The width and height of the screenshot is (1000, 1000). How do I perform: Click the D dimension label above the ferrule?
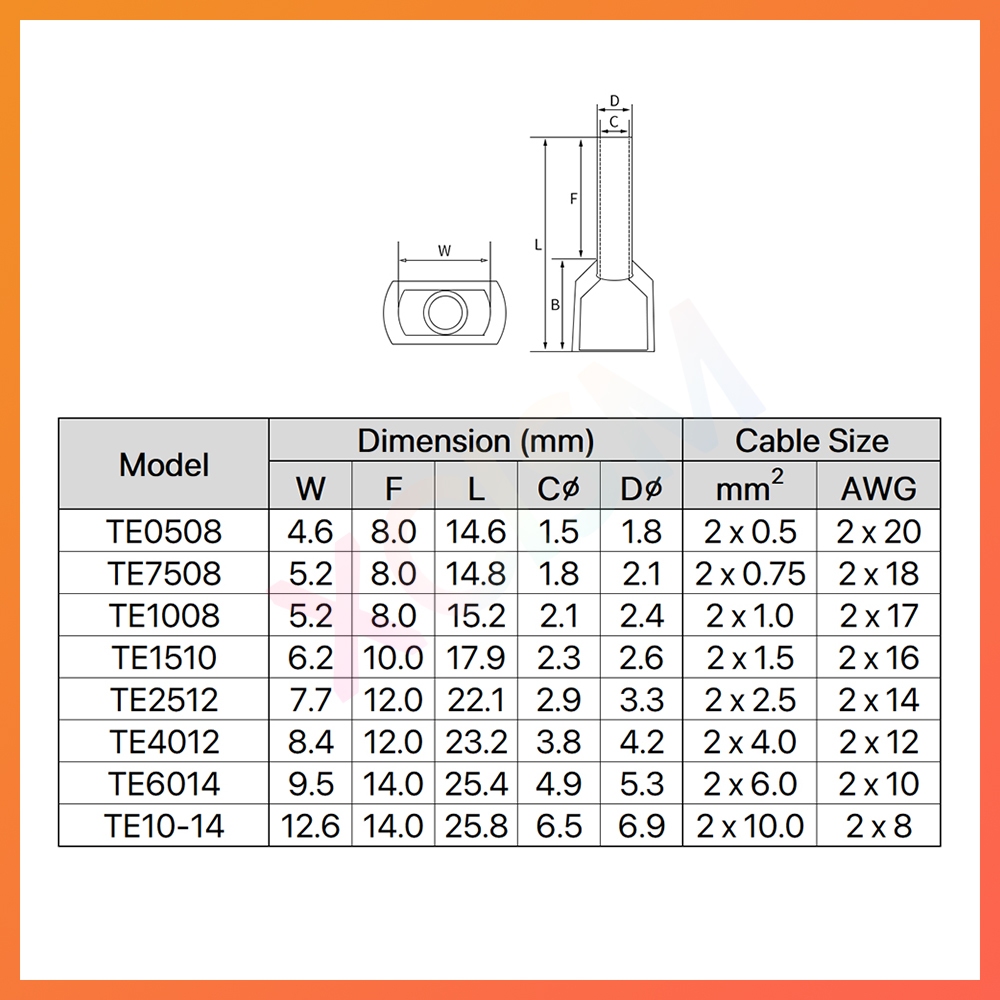pos(615,101)
